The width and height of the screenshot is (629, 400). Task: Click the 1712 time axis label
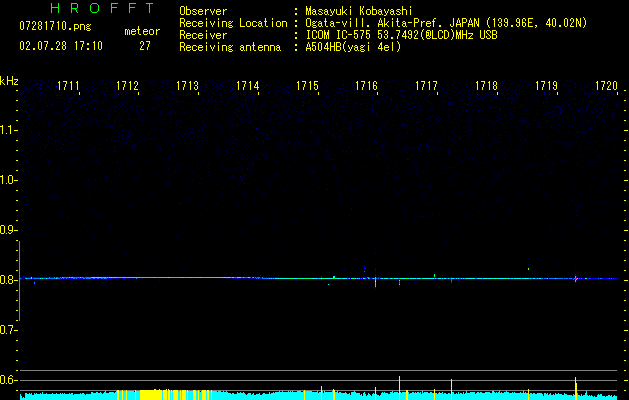tap(128, 86)
